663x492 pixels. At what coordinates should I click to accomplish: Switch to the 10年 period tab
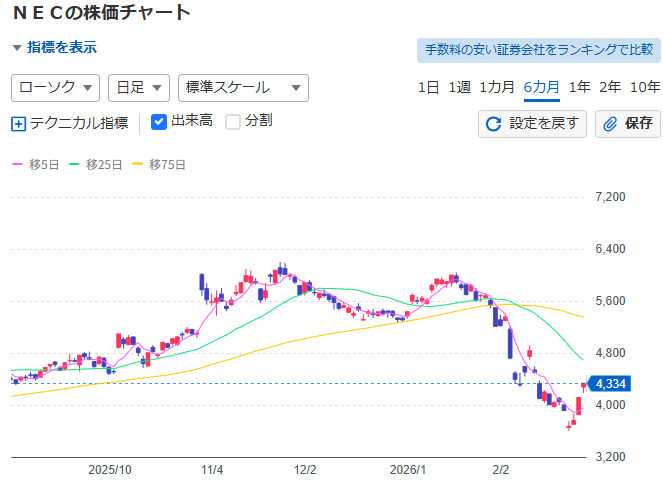pyautogui.click(x=645, y=87)
